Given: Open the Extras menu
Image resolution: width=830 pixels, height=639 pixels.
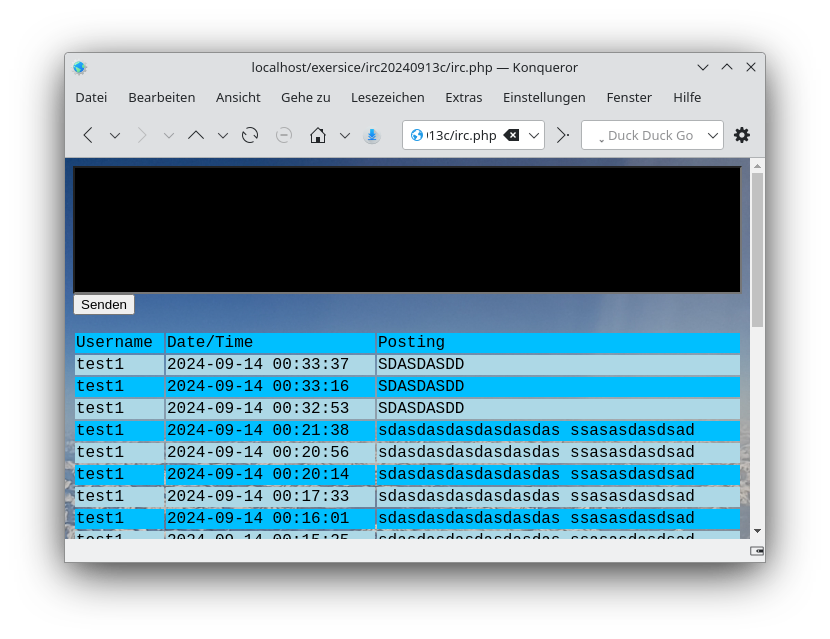Looking at the screenshot, I should [x=464, y=97].
